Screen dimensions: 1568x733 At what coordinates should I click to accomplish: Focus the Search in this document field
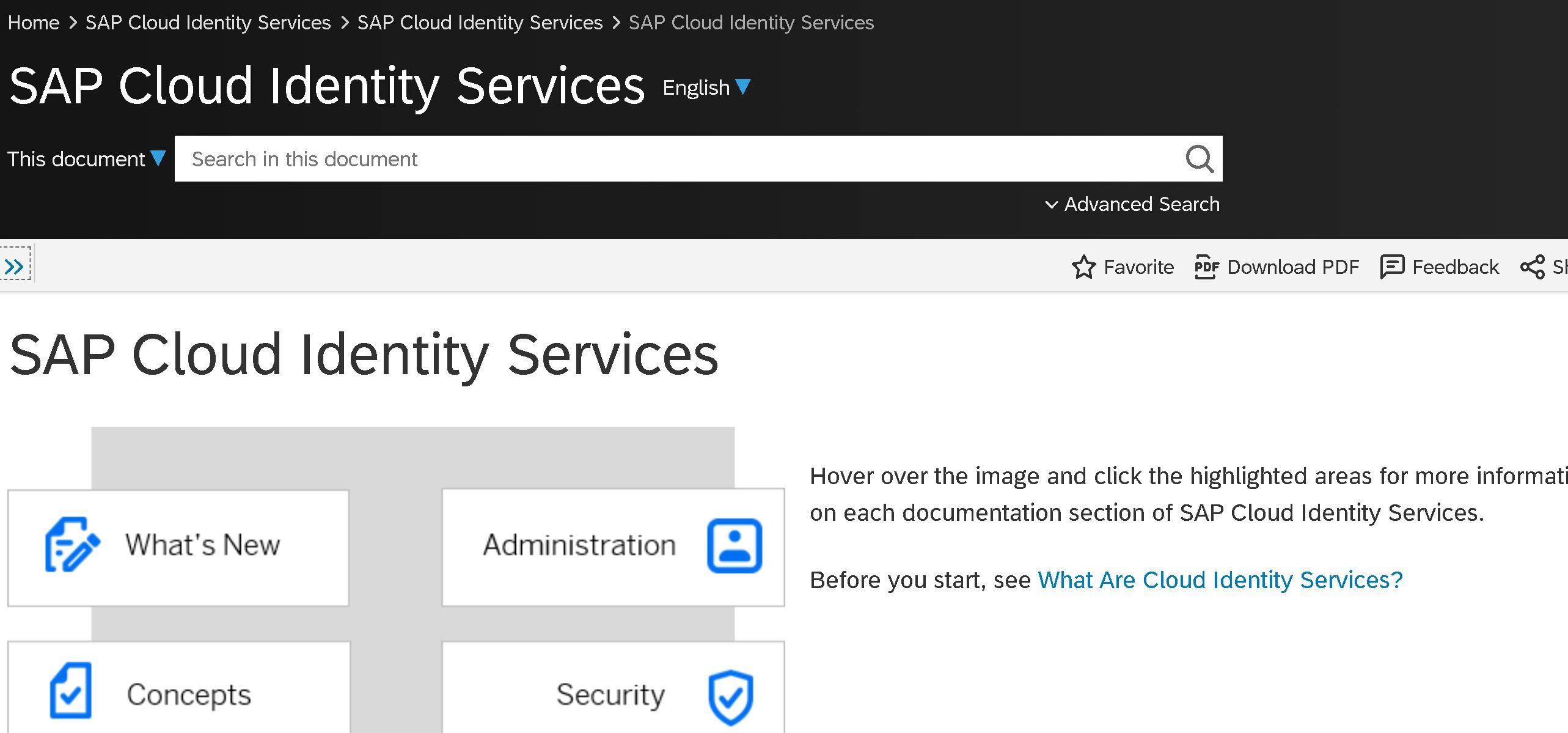click(x=698, y=159)
